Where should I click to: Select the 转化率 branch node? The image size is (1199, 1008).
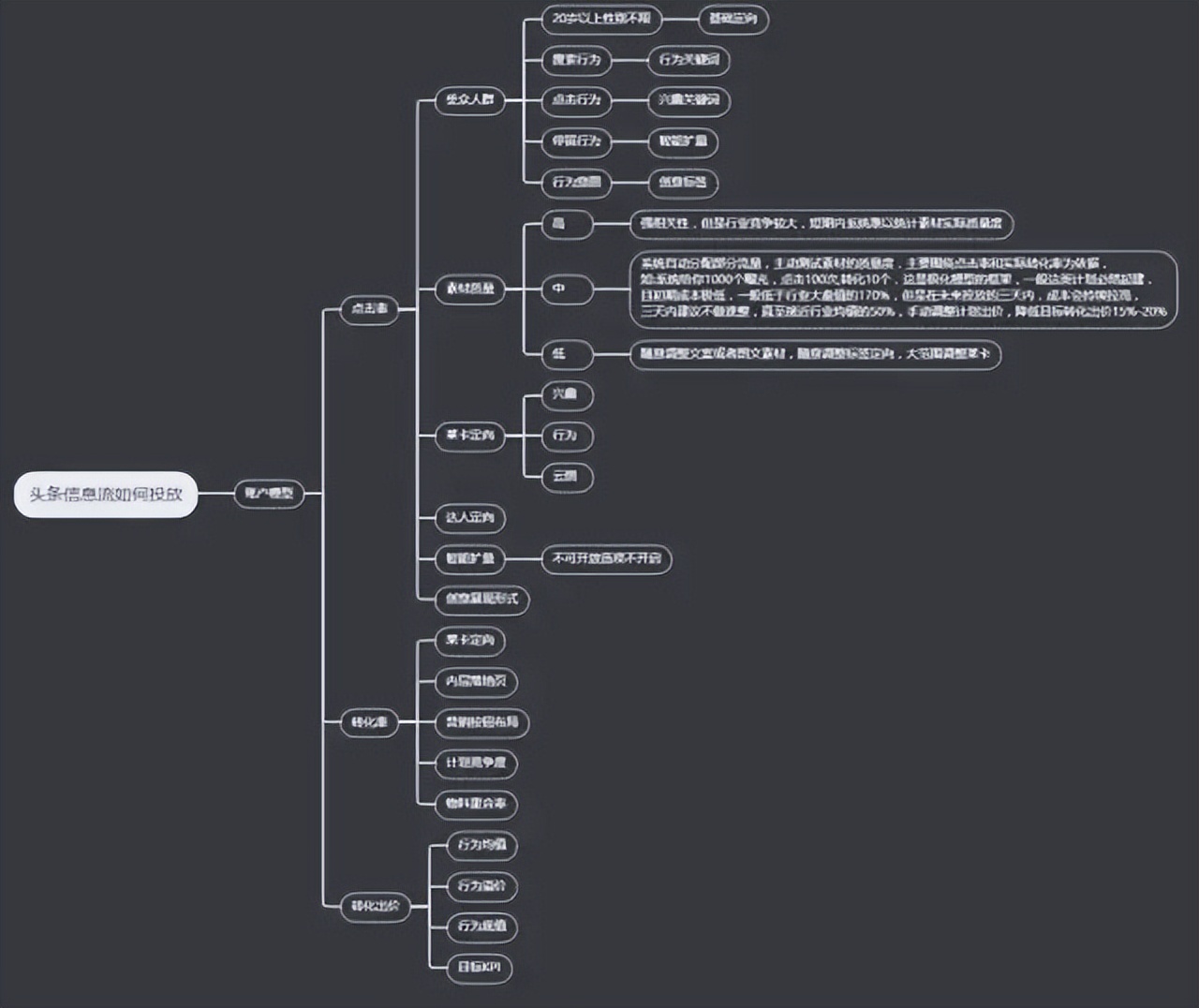click(369, 722)
